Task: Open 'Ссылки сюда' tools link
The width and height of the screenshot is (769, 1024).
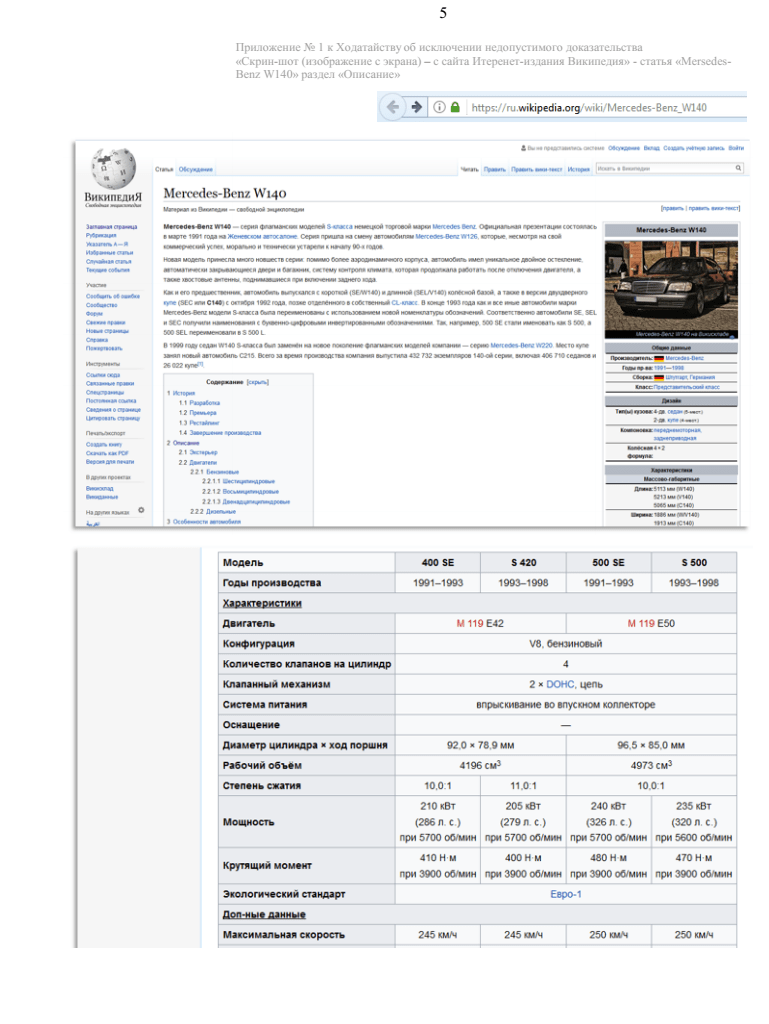Action: click(103, 375)
